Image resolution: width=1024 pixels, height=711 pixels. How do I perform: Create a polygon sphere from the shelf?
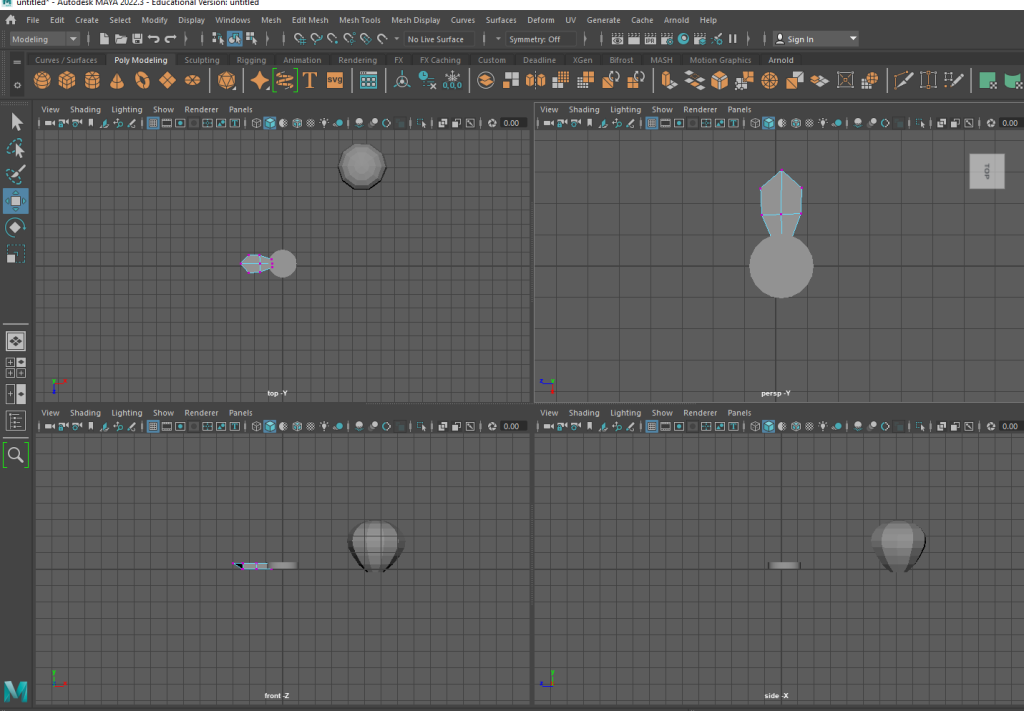(x=42, y=80)
